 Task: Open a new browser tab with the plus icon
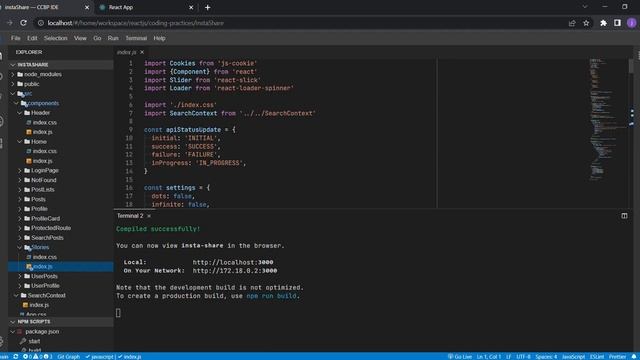tap(207, 7)
